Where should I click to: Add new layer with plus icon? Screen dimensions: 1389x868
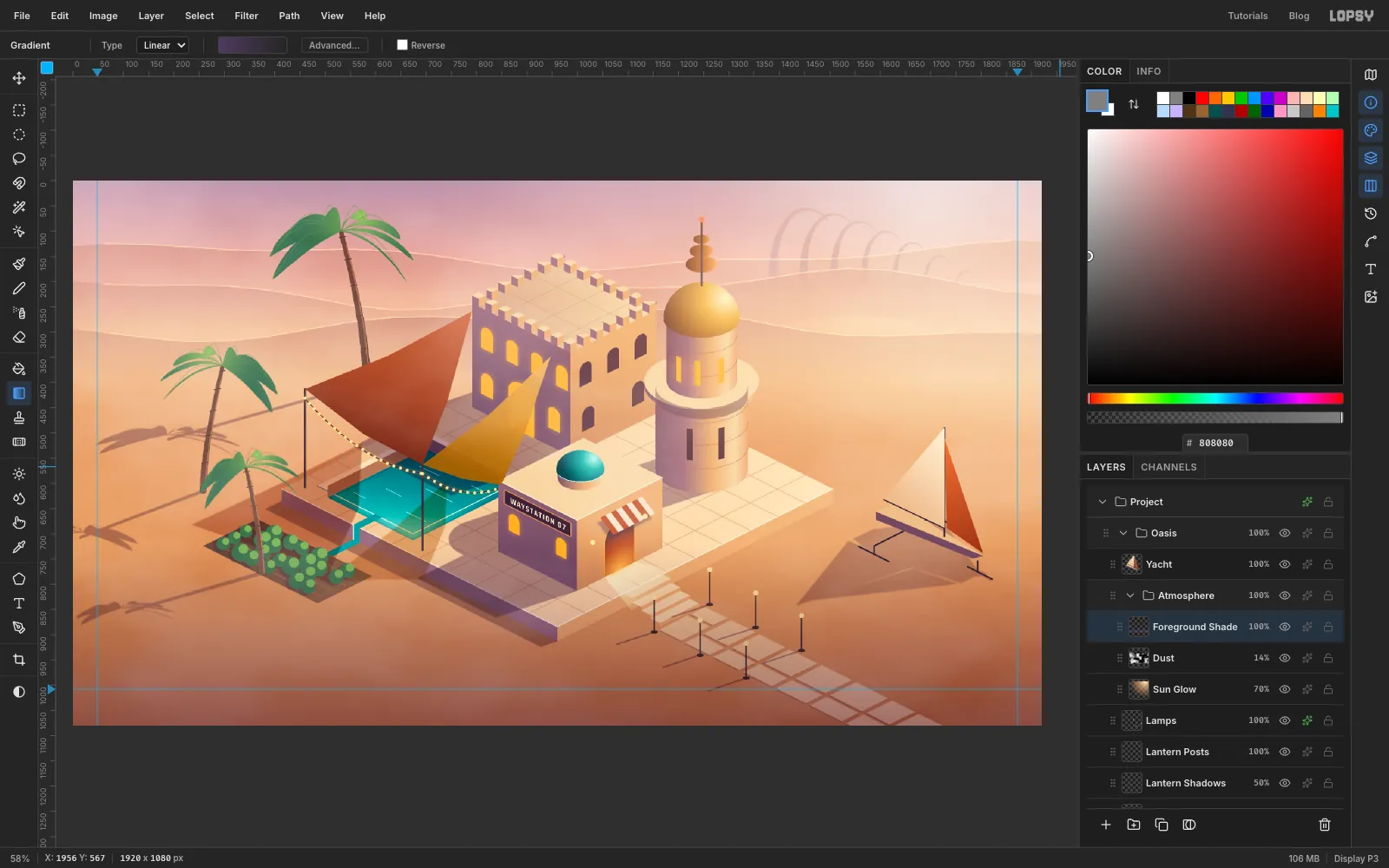1106,825
